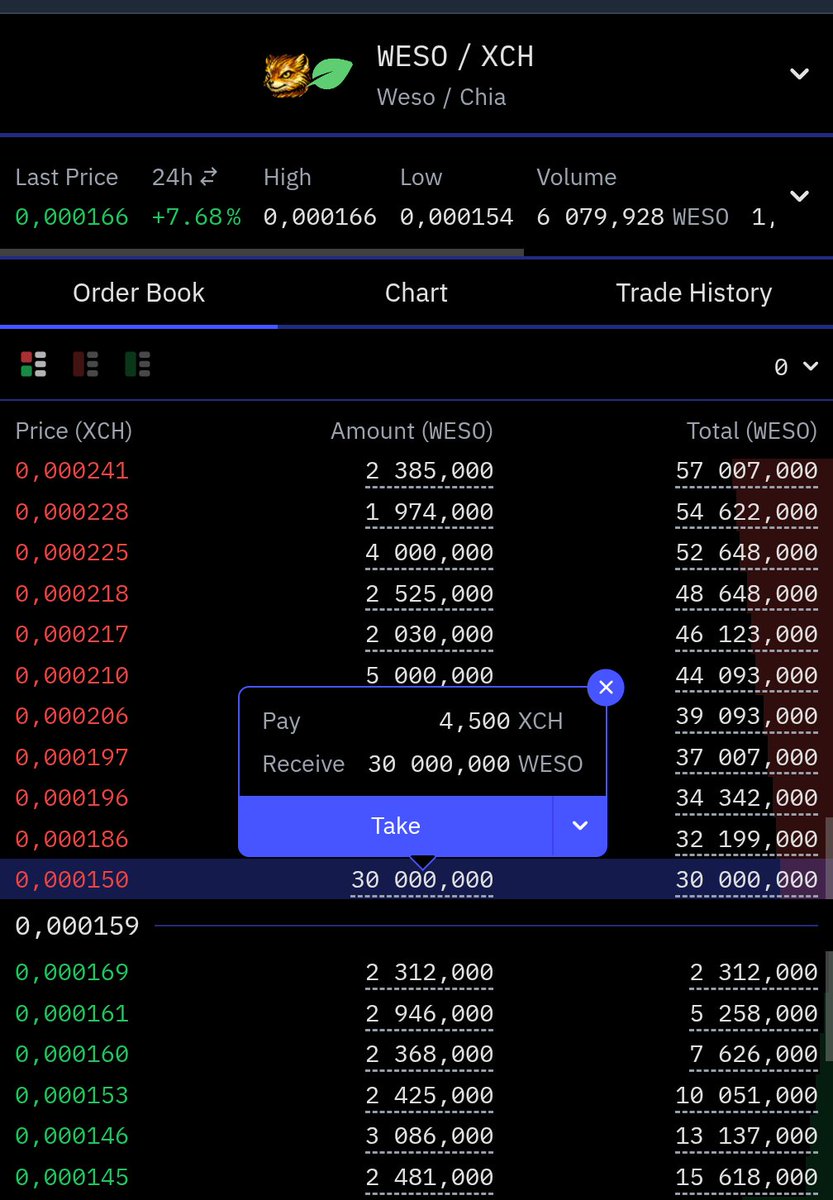
Task: Click the Price (XCH) column header
Action: click(74, 431)
